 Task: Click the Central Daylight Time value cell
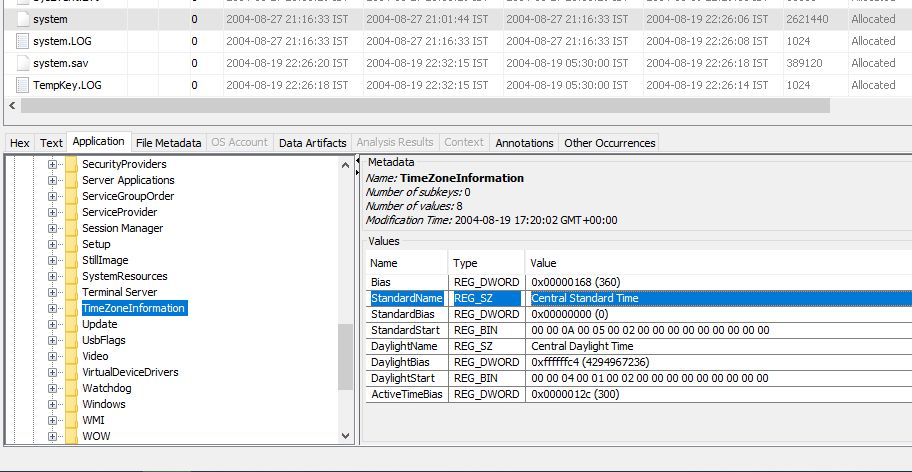click(x=718, y=346)
